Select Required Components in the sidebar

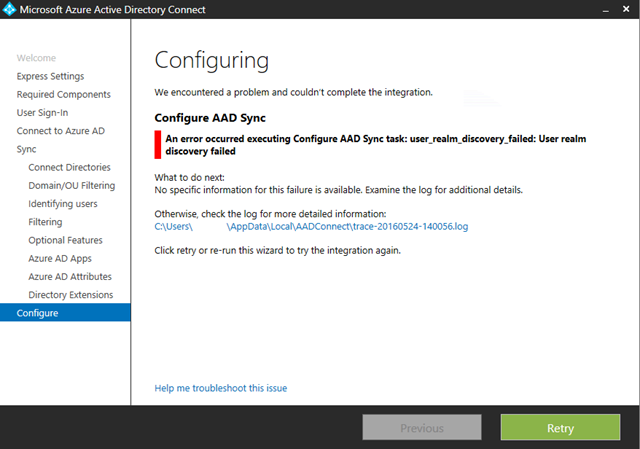64,95
